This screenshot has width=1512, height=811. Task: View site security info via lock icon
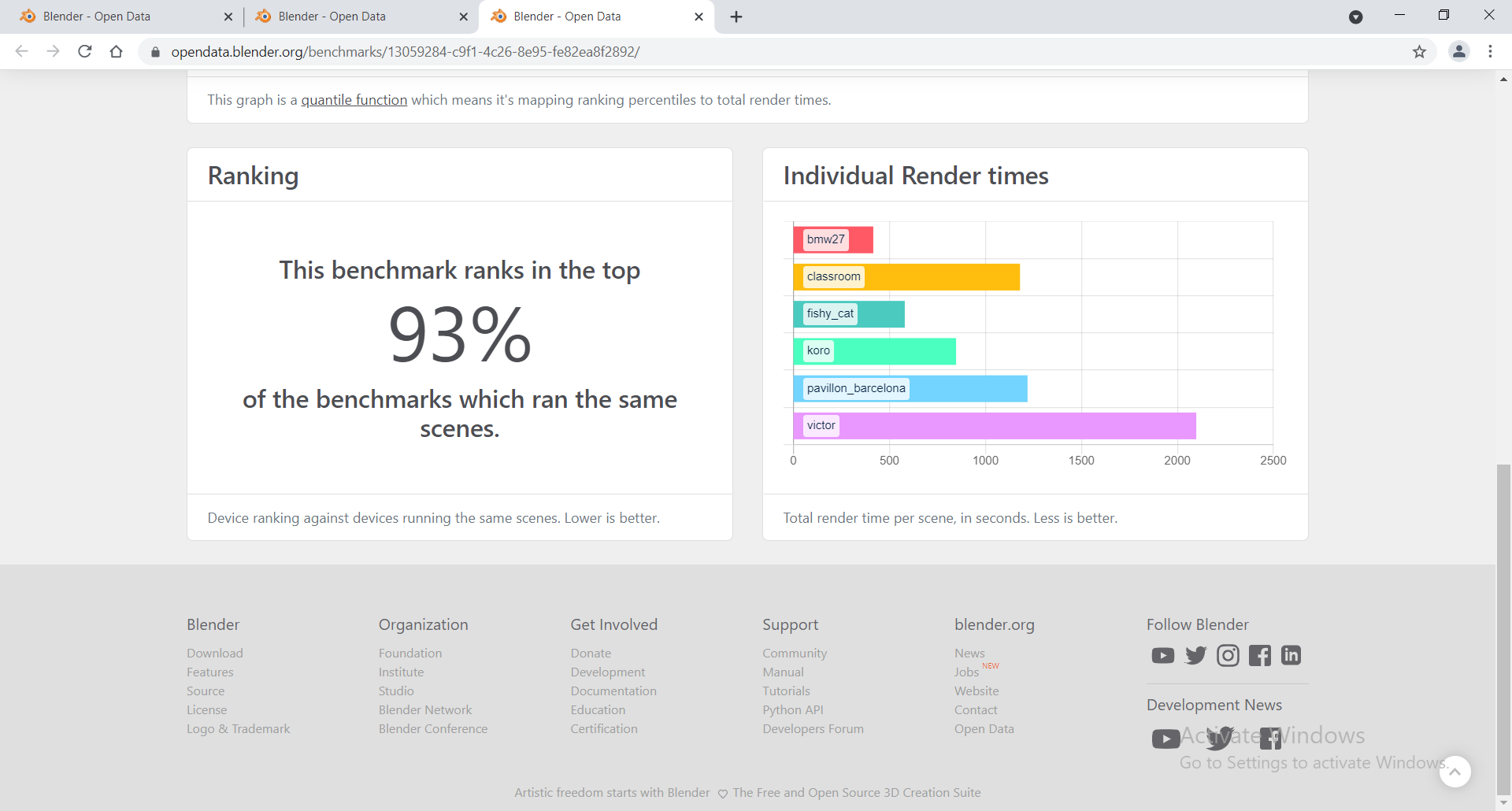[155, 52]
